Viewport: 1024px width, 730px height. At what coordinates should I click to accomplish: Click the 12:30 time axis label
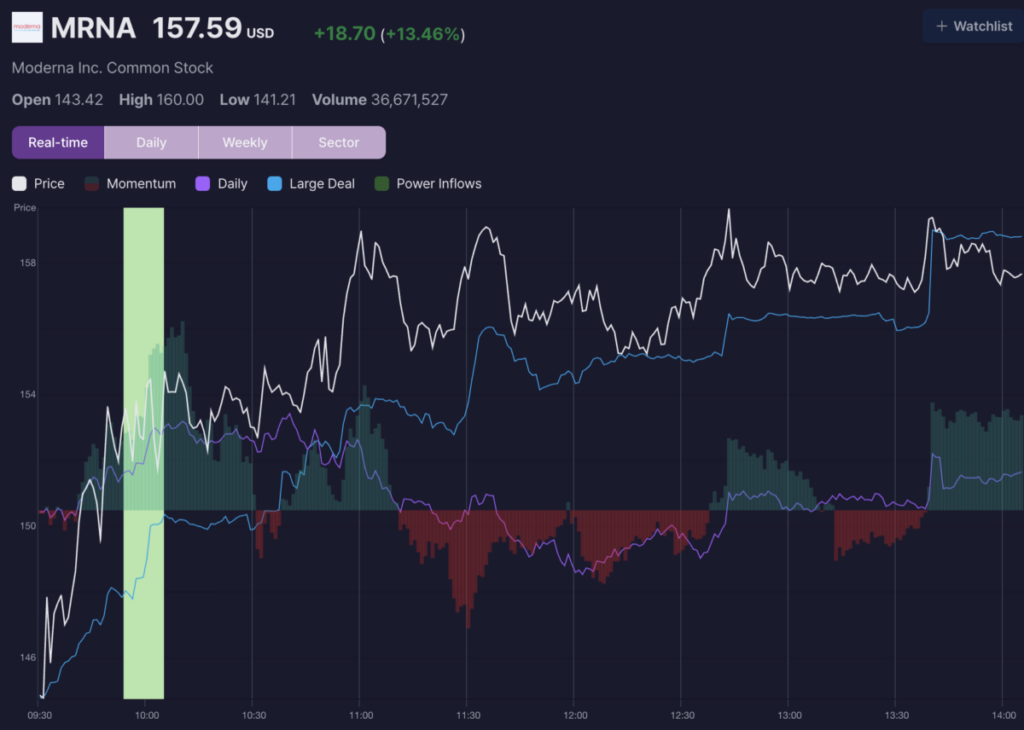point(682,715)
